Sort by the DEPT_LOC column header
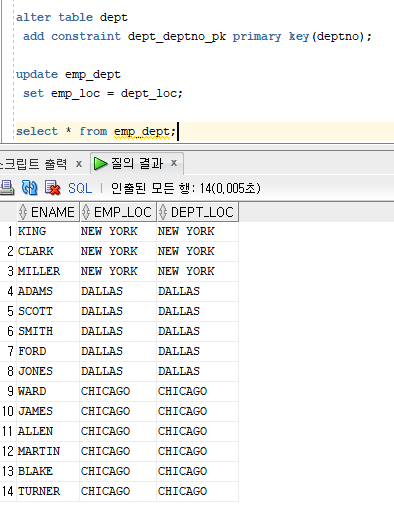This screenshot has height=510, width=394. [x=198, y=212]
